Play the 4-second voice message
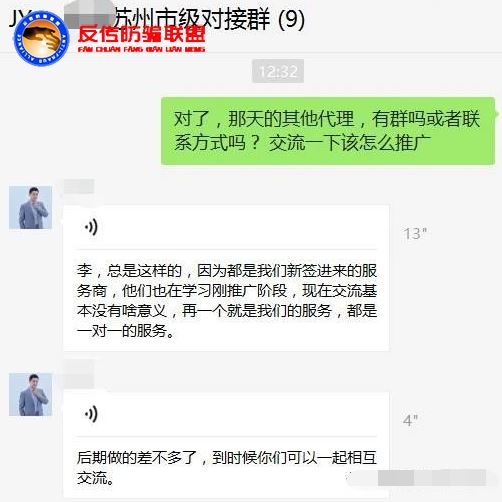 (x=91, y=414)
